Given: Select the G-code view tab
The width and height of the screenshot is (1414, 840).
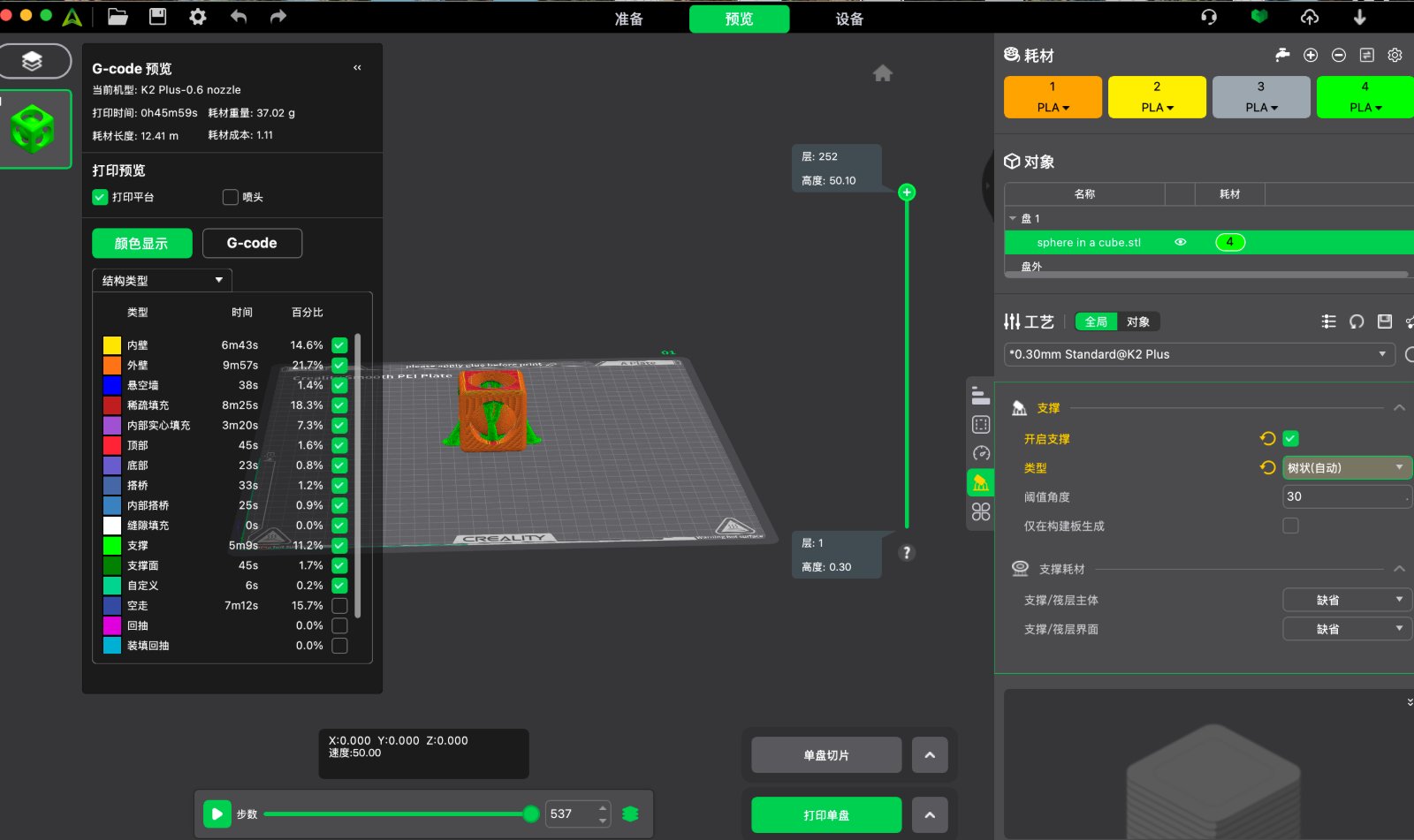Looking at the screenshot, I should click(252, 243).
